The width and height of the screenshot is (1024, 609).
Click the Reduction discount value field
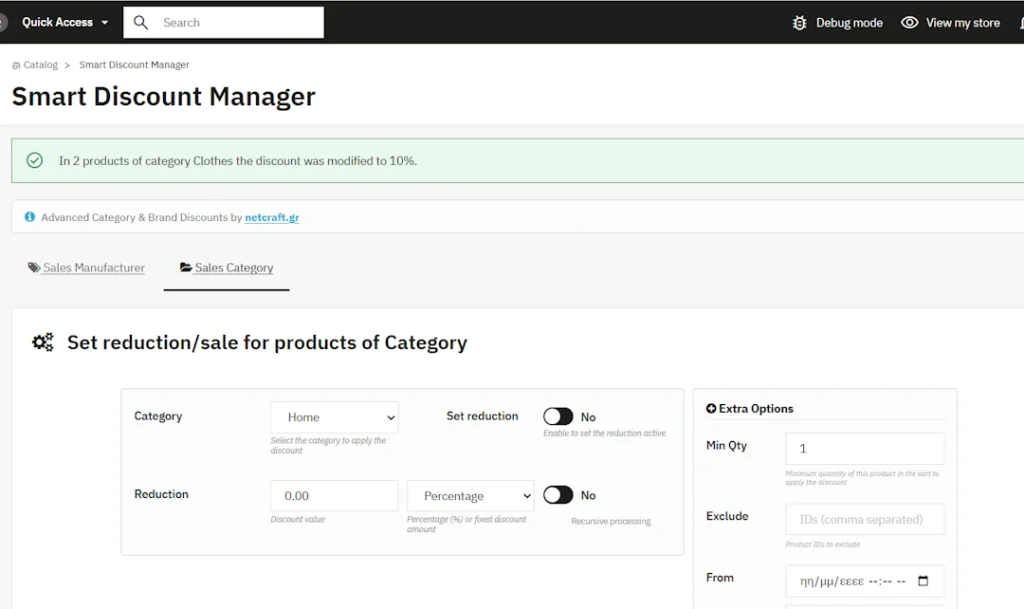coord(334,496)
